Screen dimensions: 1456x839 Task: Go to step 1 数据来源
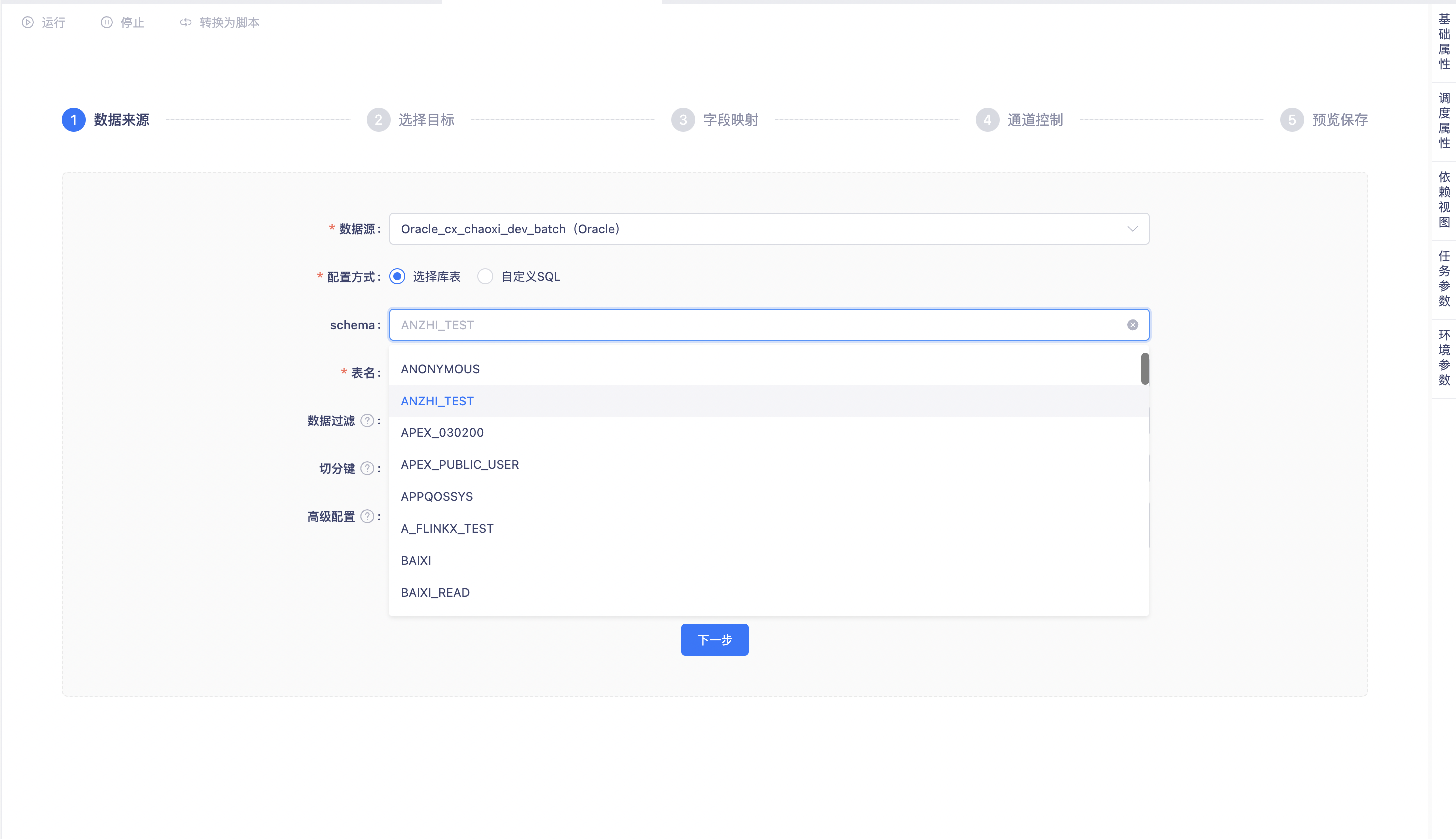(x=106, y=120)
